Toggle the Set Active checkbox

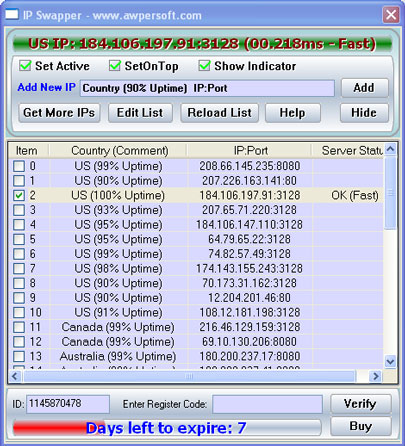pyautogui.click(x=25, y=66)
